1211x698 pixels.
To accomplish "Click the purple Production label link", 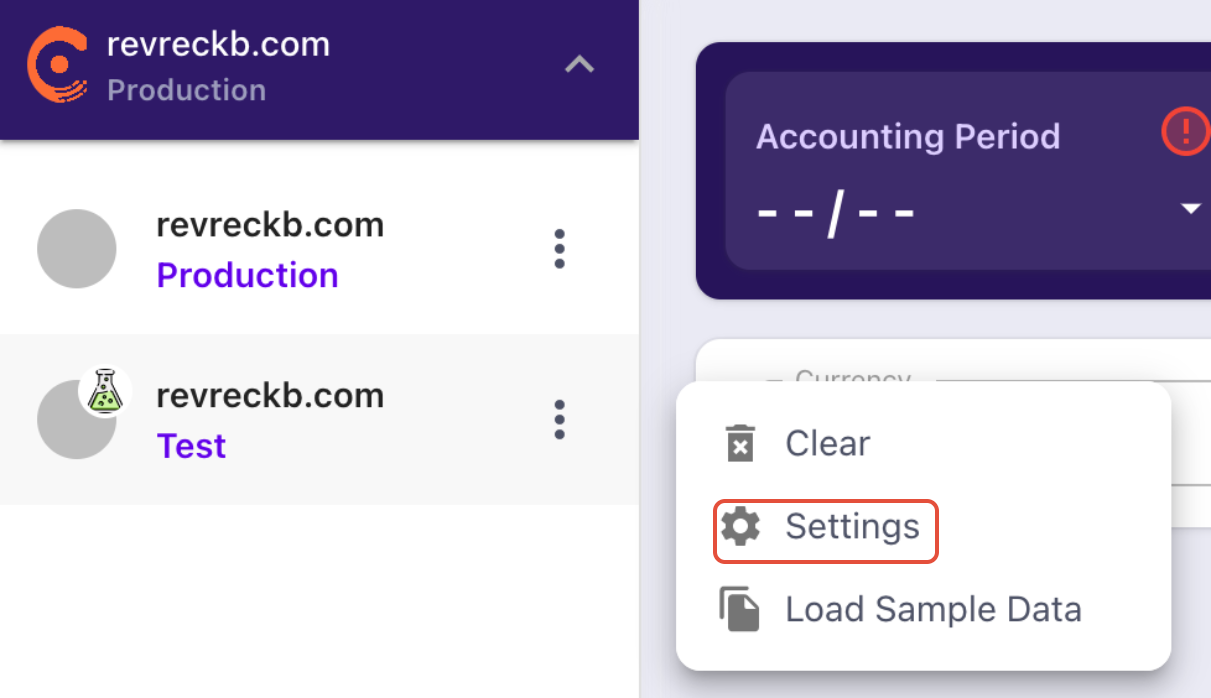I will click(x=247, y=275).
